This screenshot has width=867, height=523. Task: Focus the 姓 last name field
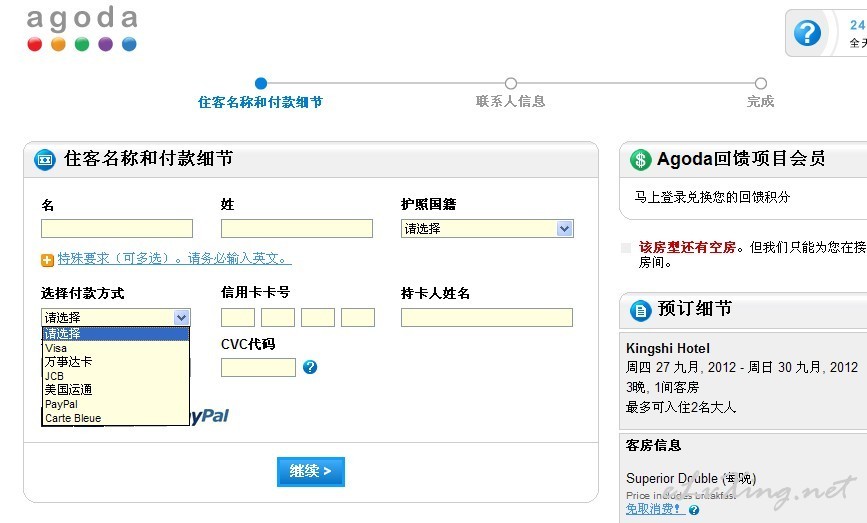point(297,228)
